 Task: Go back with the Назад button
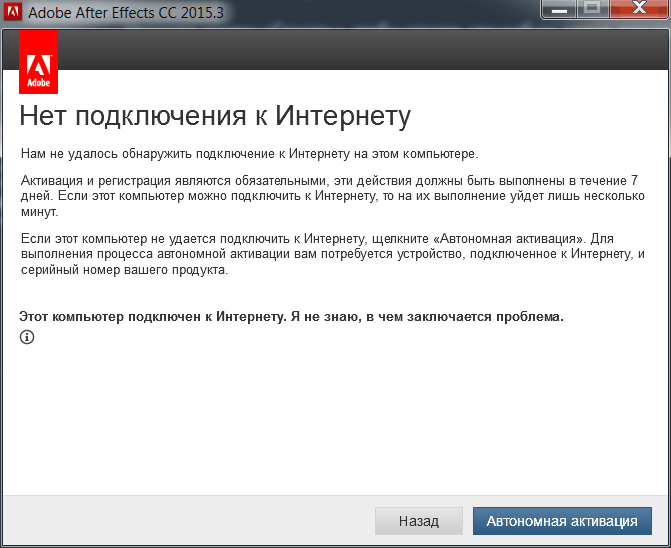click(x=419, y=521)
